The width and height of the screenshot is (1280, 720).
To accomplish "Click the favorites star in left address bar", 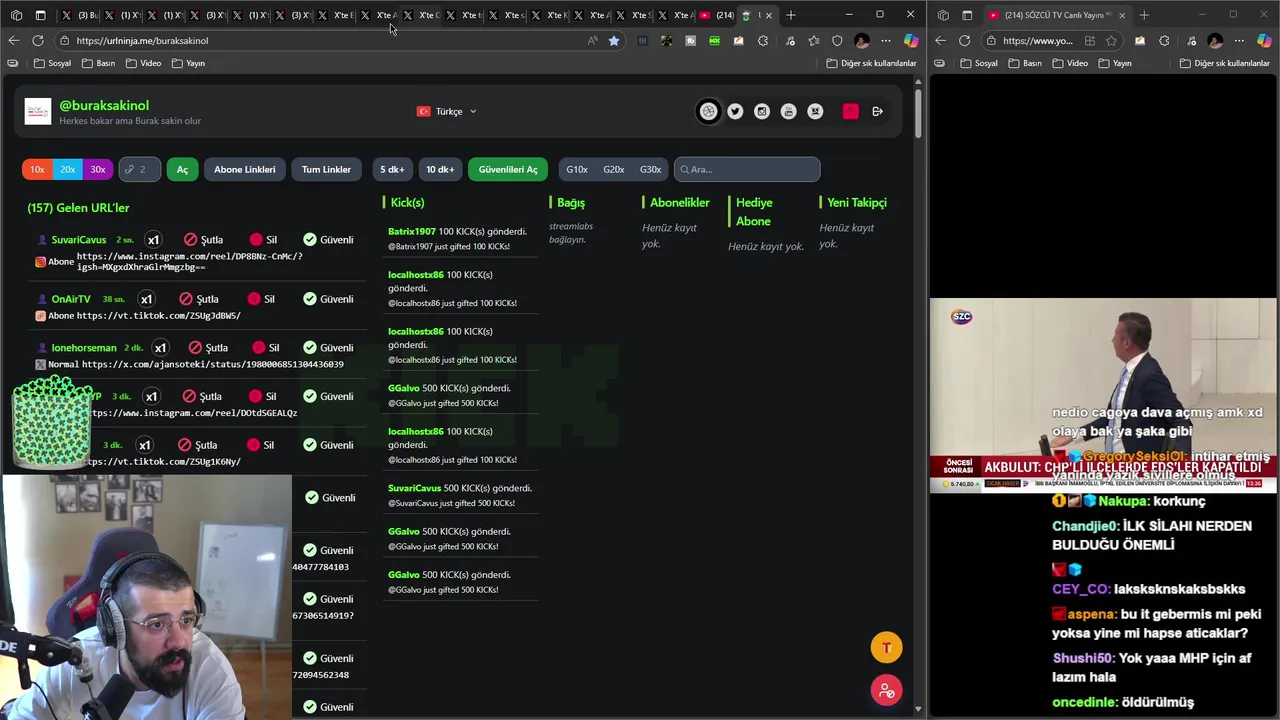I will (x=614, y=41).
